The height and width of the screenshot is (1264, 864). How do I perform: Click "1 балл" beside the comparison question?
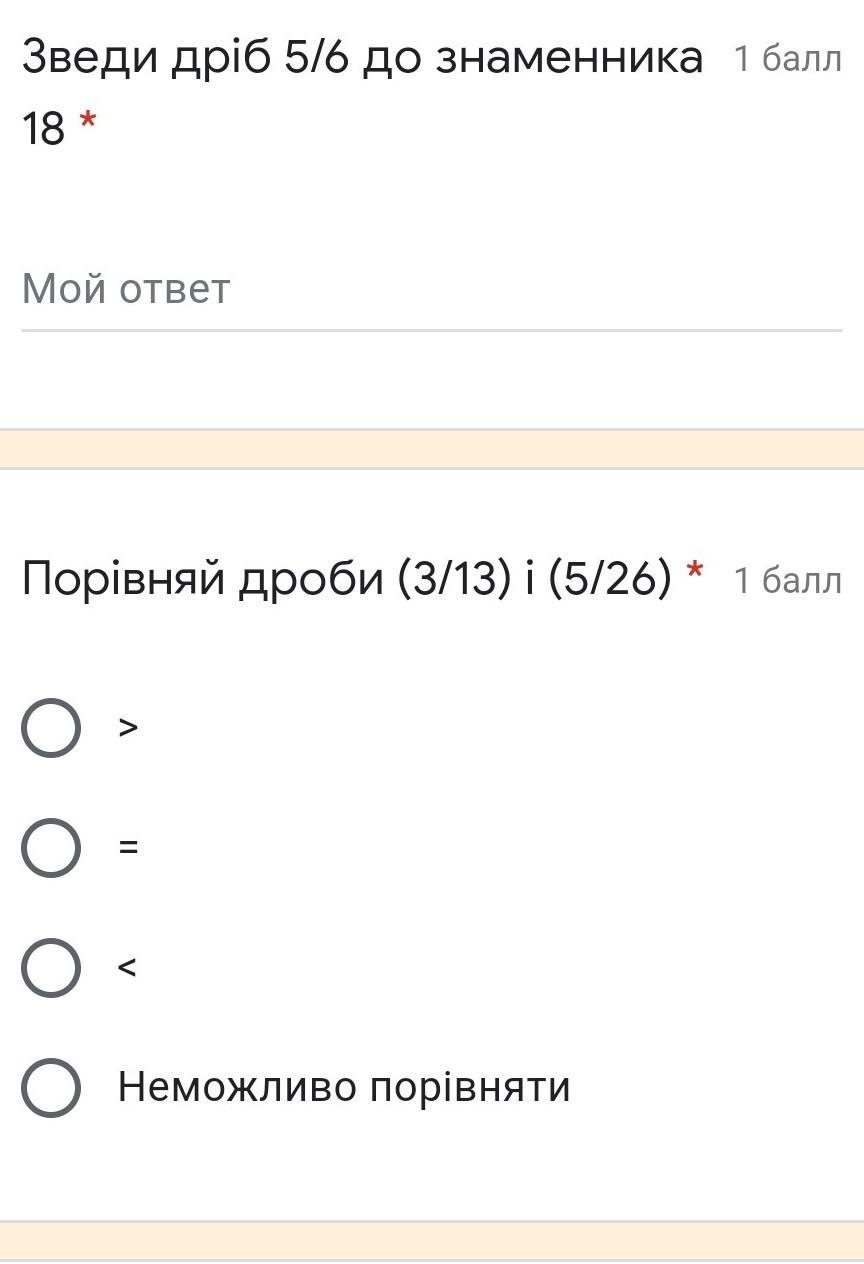pos(788,580)
